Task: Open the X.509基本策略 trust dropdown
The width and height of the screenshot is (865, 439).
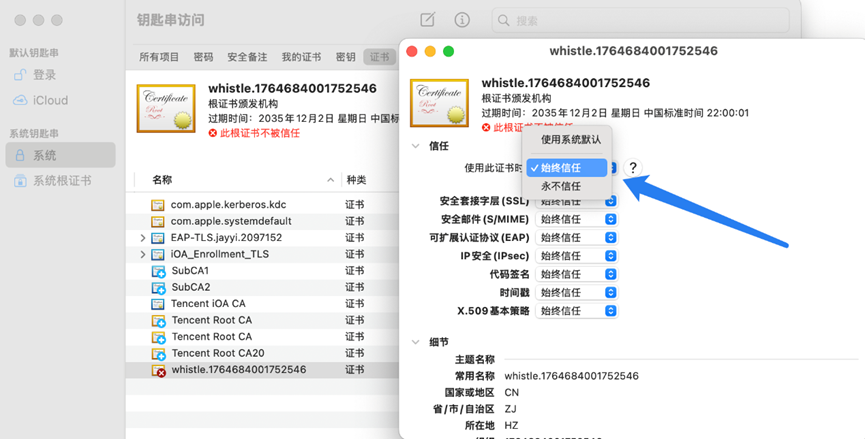Action: point(576,310)
